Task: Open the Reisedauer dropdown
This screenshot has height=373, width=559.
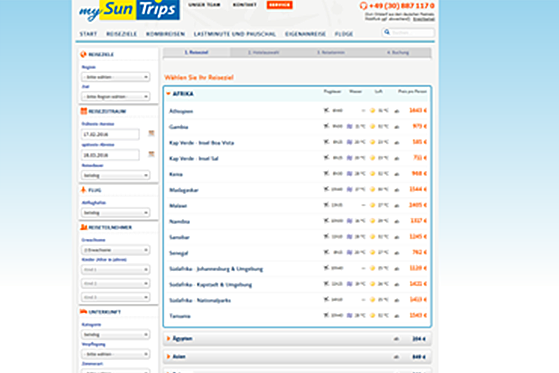Action: [116, 175]
